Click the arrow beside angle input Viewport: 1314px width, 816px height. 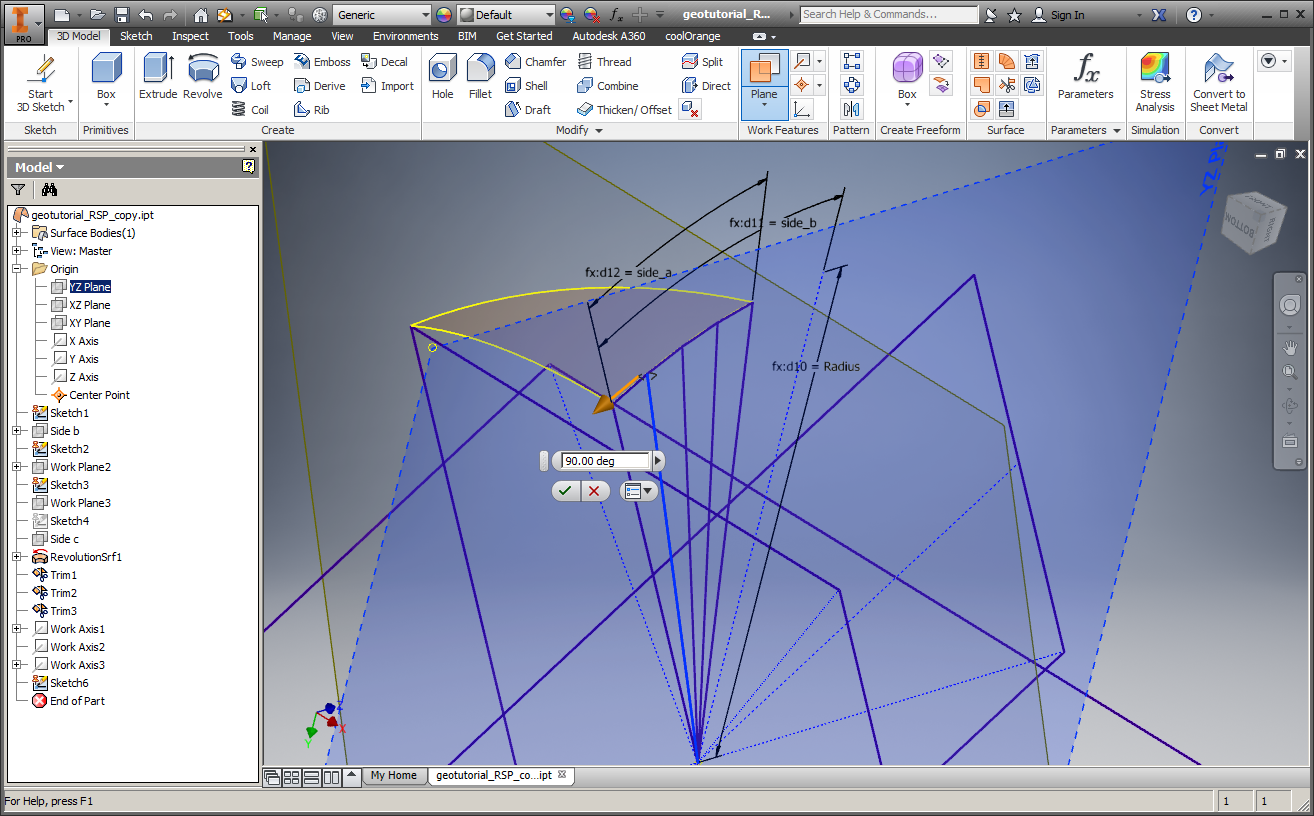tap(658, 461)
